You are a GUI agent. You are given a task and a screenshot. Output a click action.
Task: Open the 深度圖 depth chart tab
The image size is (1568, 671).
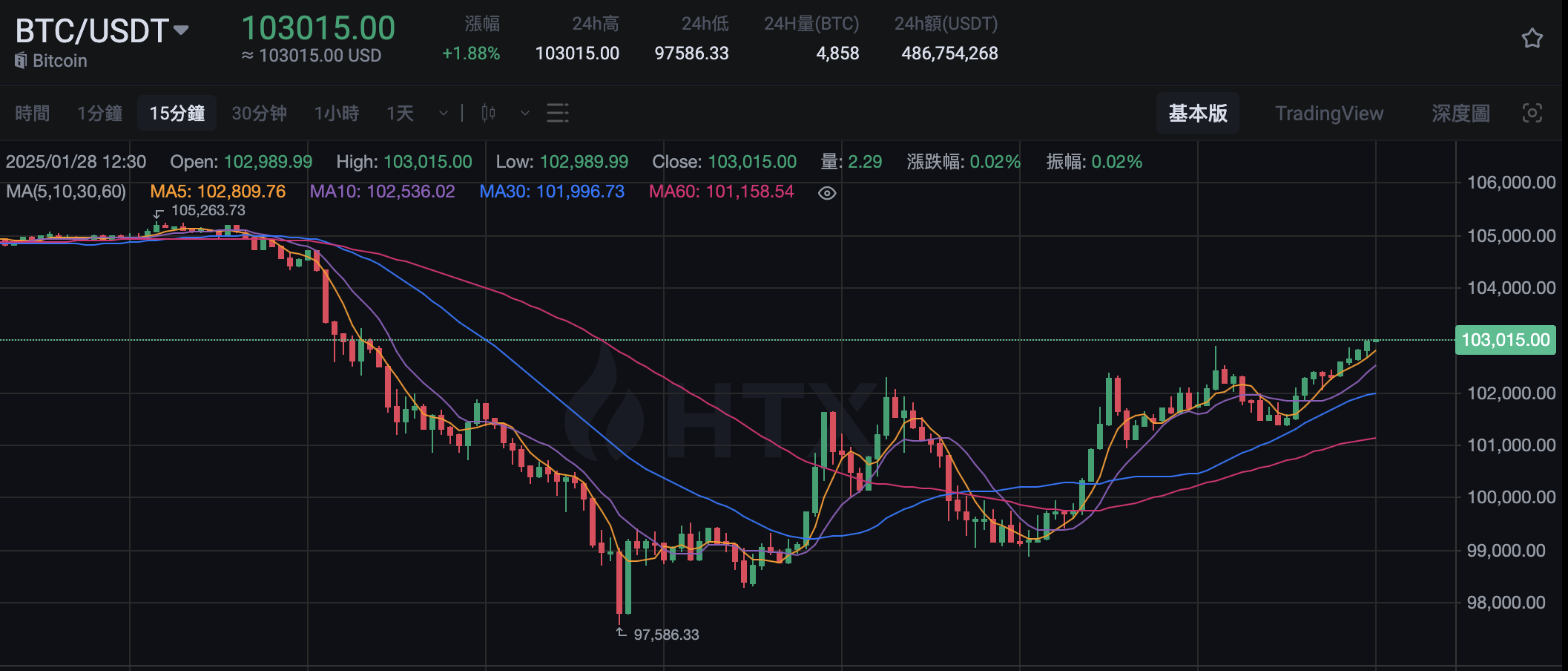pyautogui.click(x=1460, y=113)
